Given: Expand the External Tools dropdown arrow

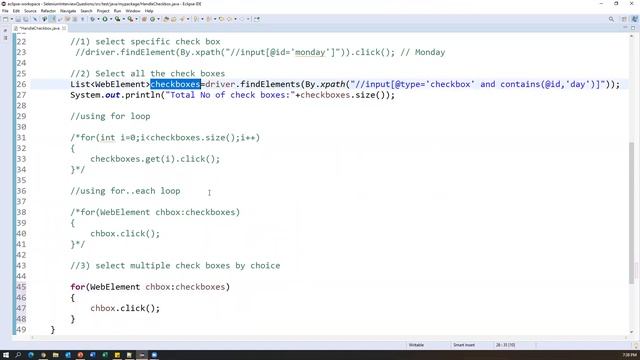Looking at the screenshot, I should point(136,19).
